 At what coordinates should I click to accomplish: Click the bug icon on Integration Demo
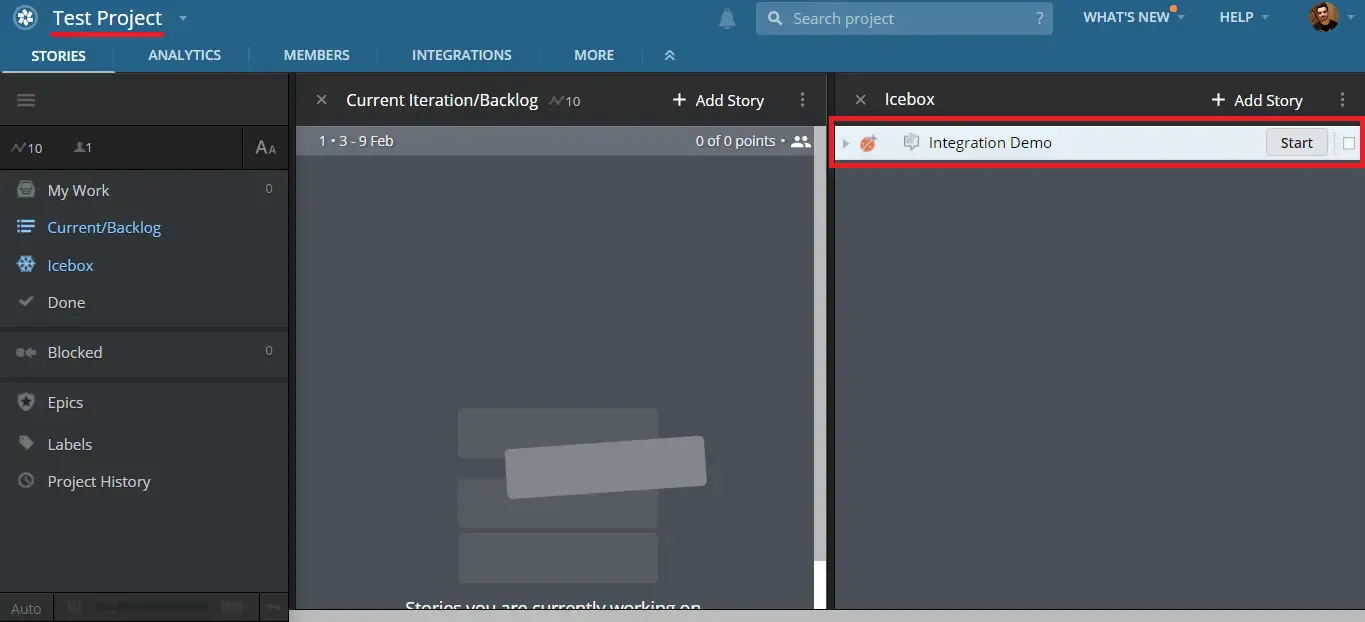click(868, 142)
